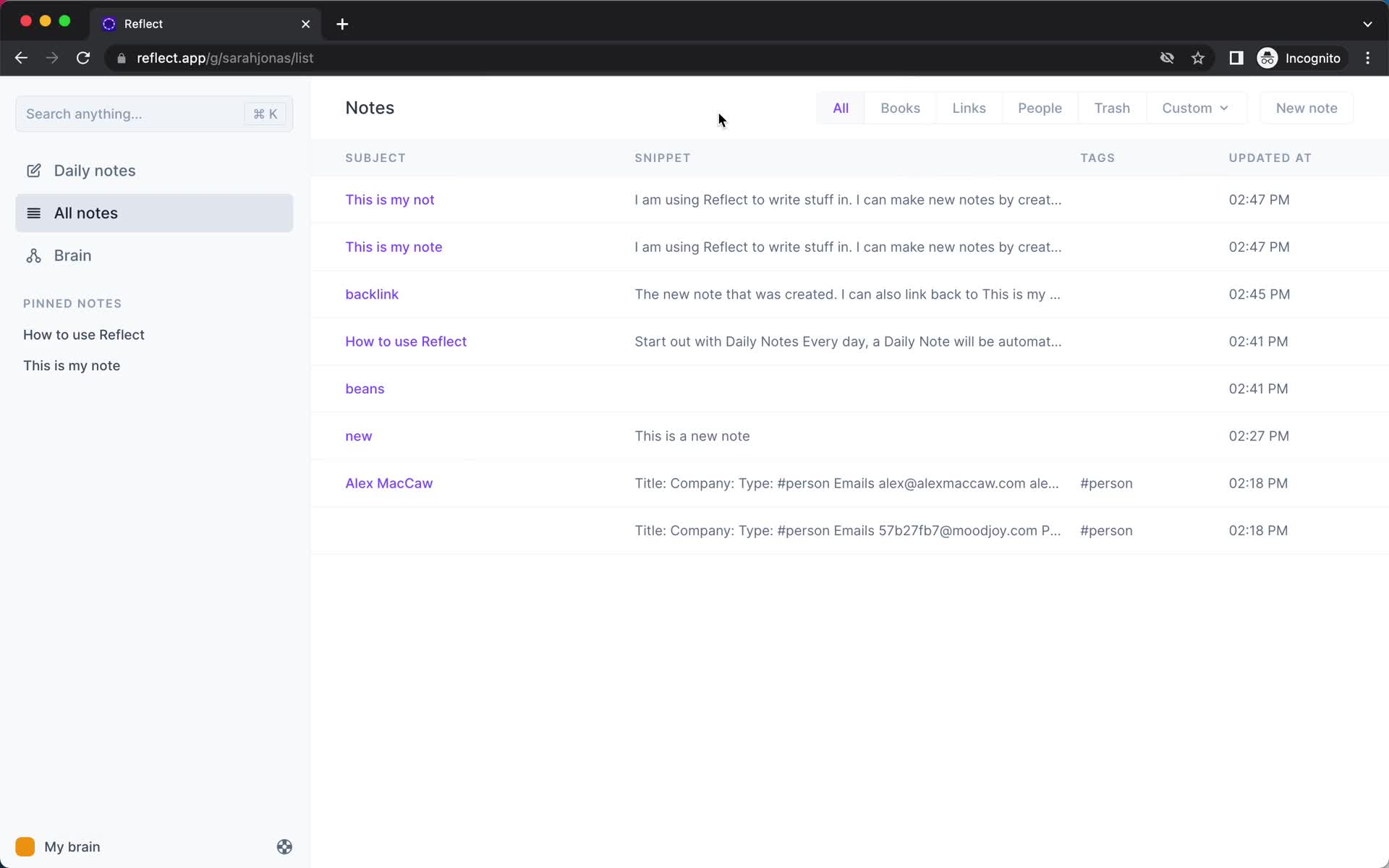This screenshot has height=868, width=1389.
Task: Click the Brain icon in sidebar
Action: tap(33, 255)
